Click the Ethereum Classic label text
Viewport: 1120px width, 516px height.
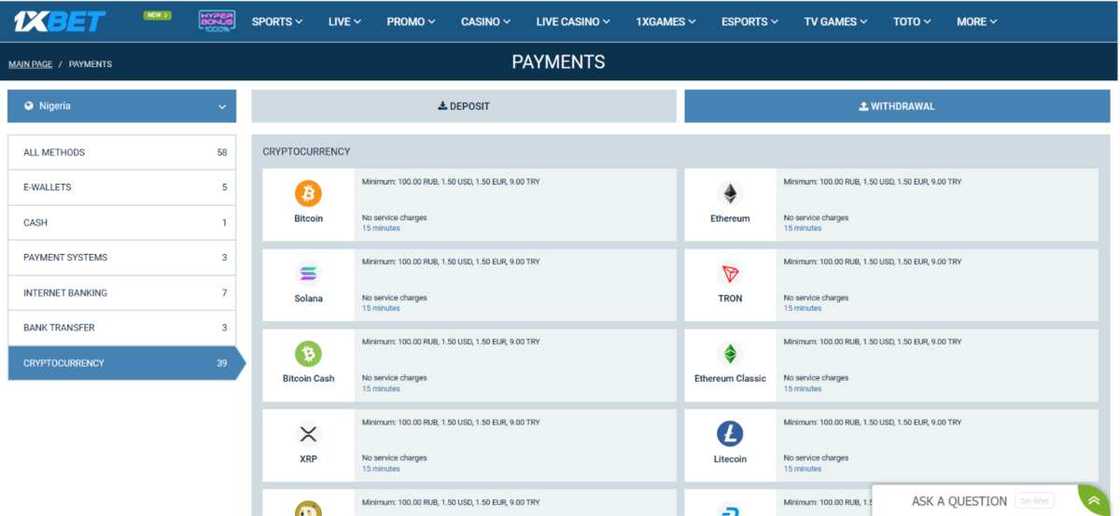tap(730, 379)
